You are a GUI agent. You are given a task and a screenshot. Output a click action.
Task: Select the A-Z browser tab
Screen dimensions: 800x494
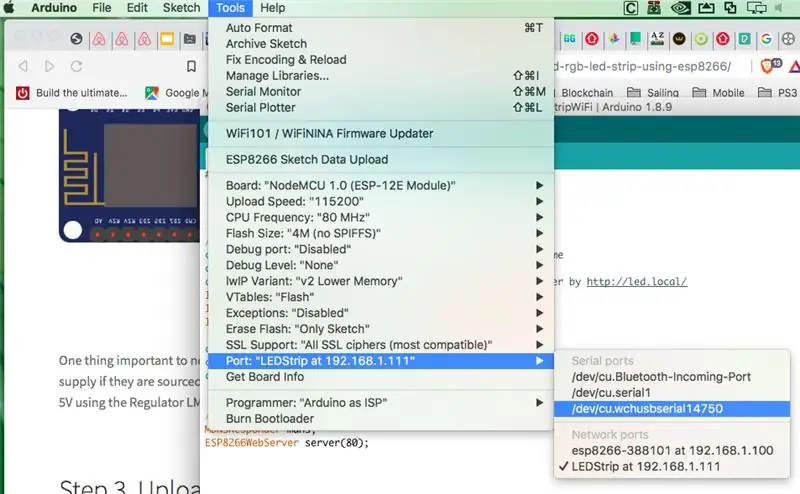coord(658,39)
